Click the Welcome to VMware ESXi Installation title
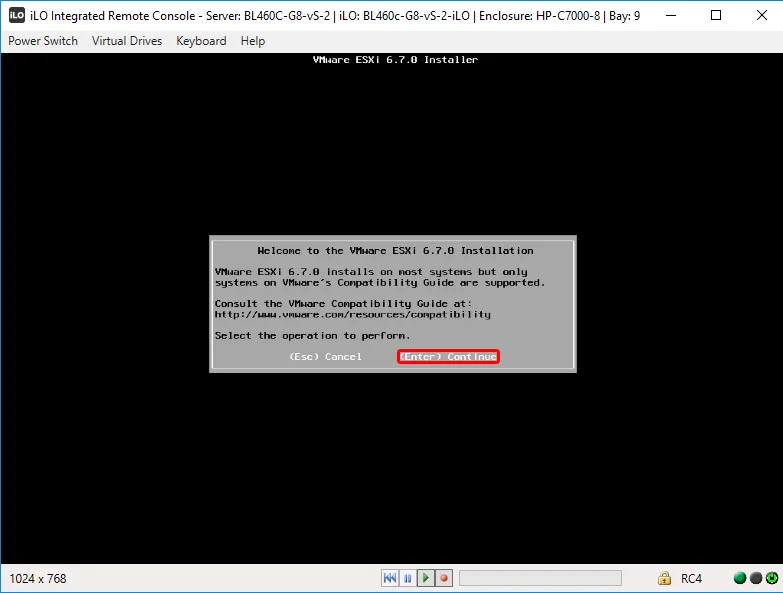Image resolution: width=783 pixels, height=593 pixels. click(395, 251)
